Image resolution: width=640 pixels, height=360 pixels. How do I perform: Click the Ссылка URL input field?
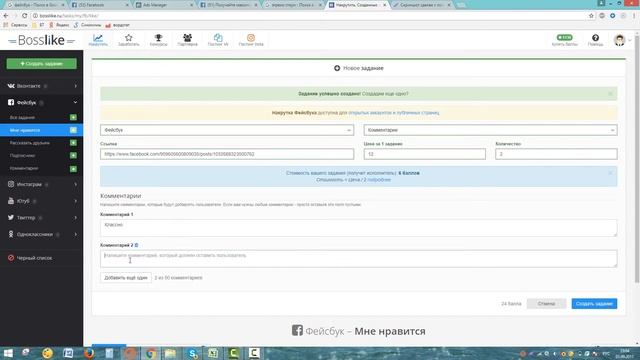227,154
